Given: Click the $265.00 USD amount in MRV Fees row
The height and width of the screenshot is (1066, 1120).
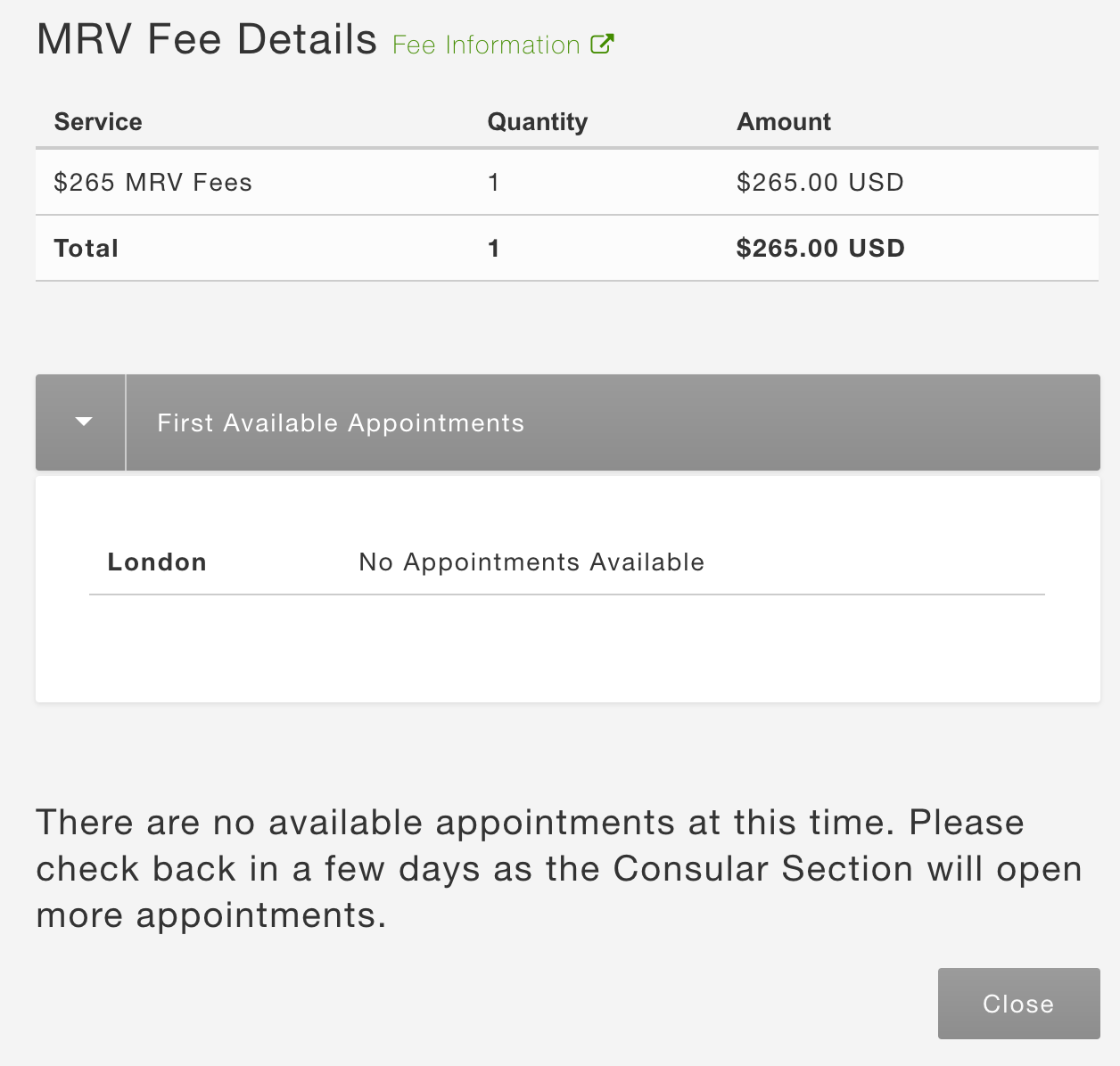Looking at the screenshot, I should (819, 183).
